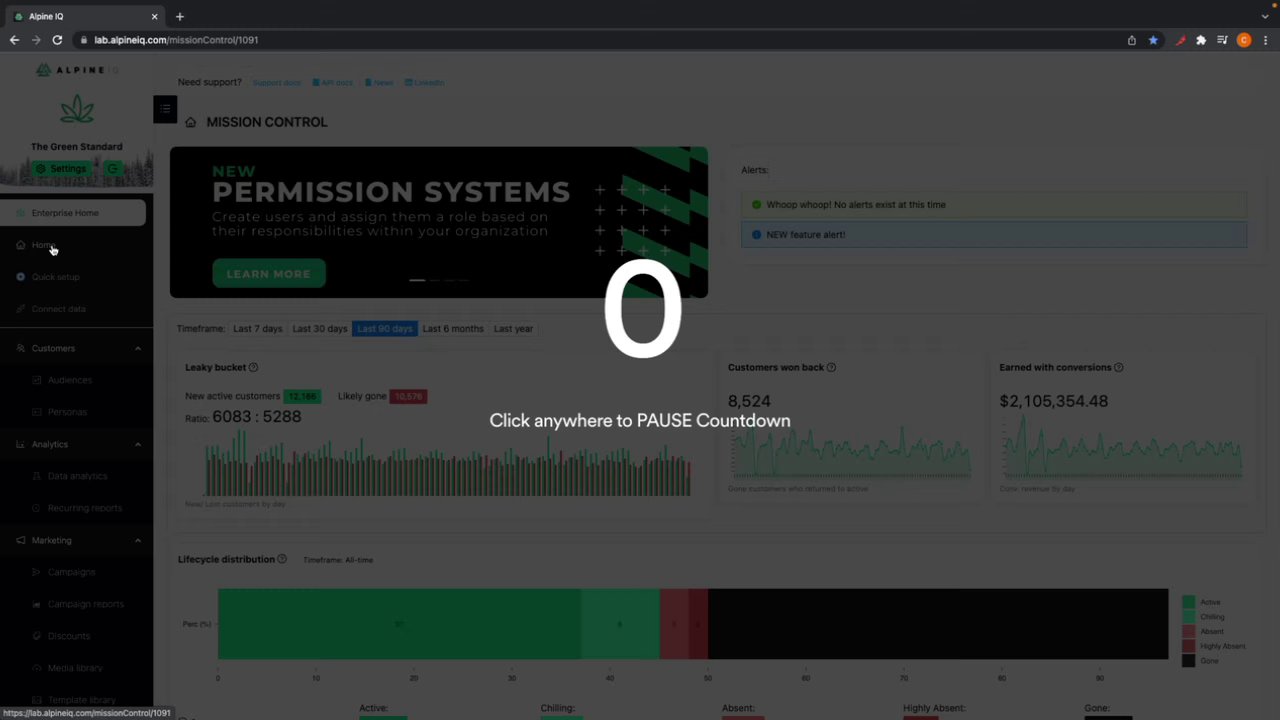
Task: Collapse the Customers section chevron
Action: coord(138,348)
